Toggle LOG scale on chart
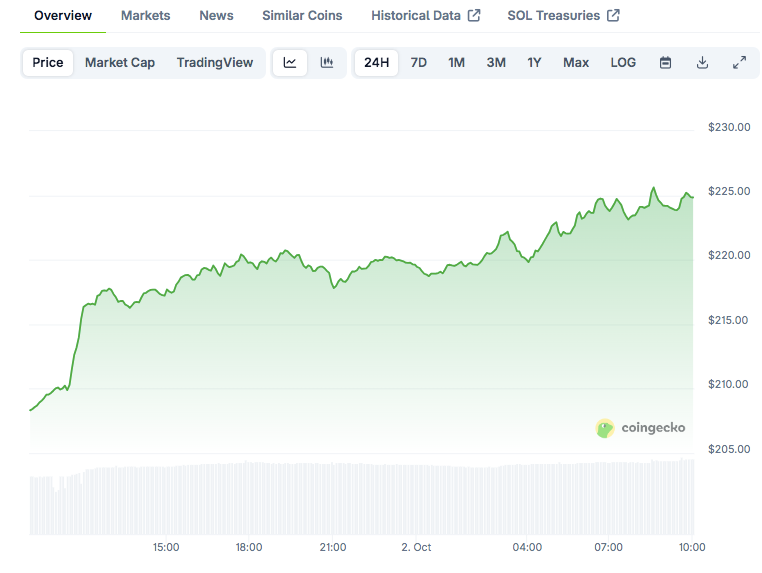 point(623,62)
